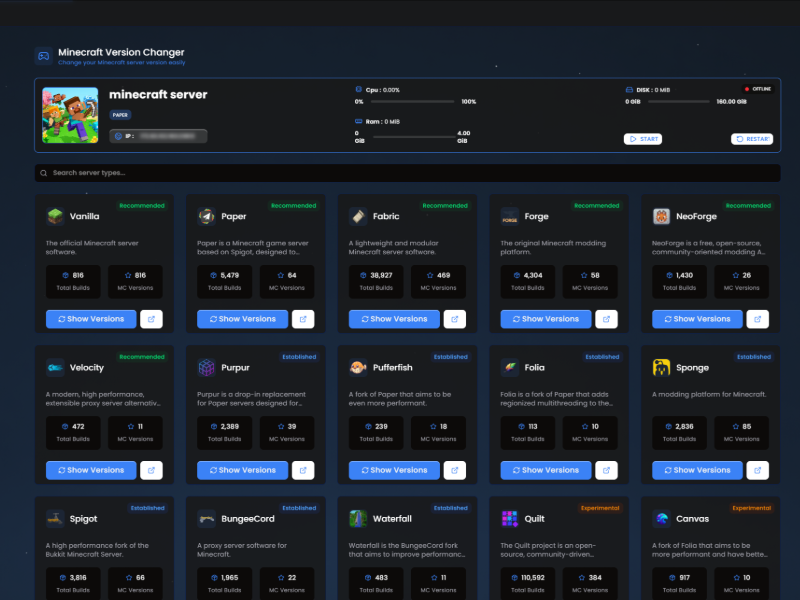This screenshot has height=600, width=800.
Task: Click the OFFLINE status badge
Action: point(758,89)
